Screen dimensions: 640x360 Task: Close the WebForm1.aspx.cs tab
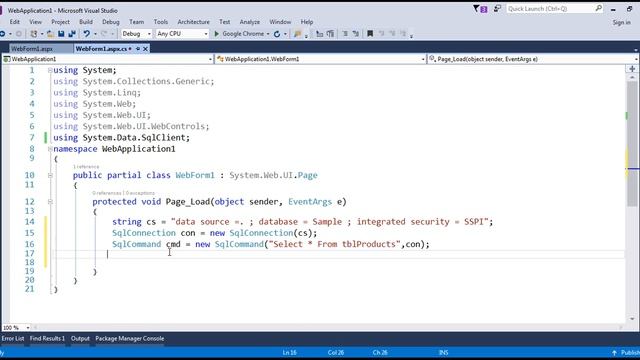[x=145, y=49]
